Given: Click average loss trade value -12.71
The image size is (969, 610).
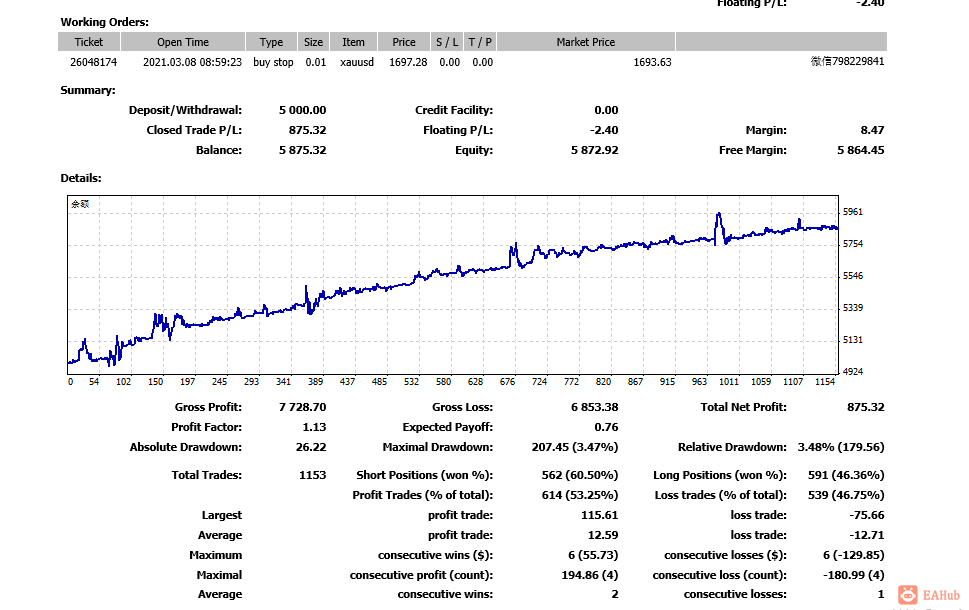Looking at the screenshot, I should [x=867, y=535].
